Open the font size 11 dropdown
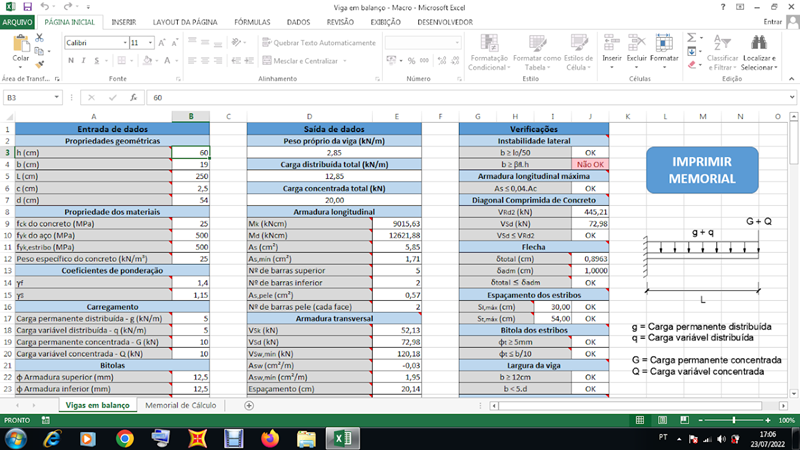The image size is (800, 450). [x=151, y=43]
